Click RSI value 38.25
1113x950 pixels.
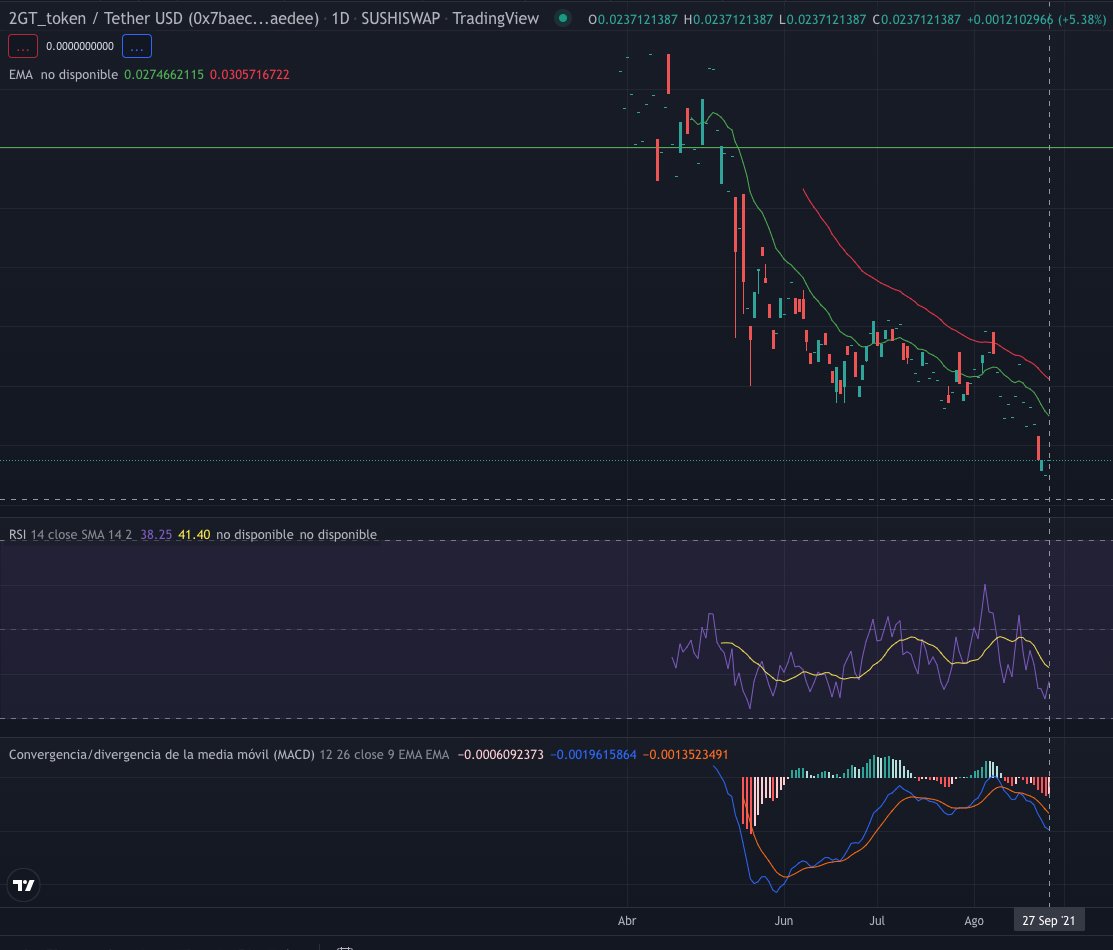point(156,535)
